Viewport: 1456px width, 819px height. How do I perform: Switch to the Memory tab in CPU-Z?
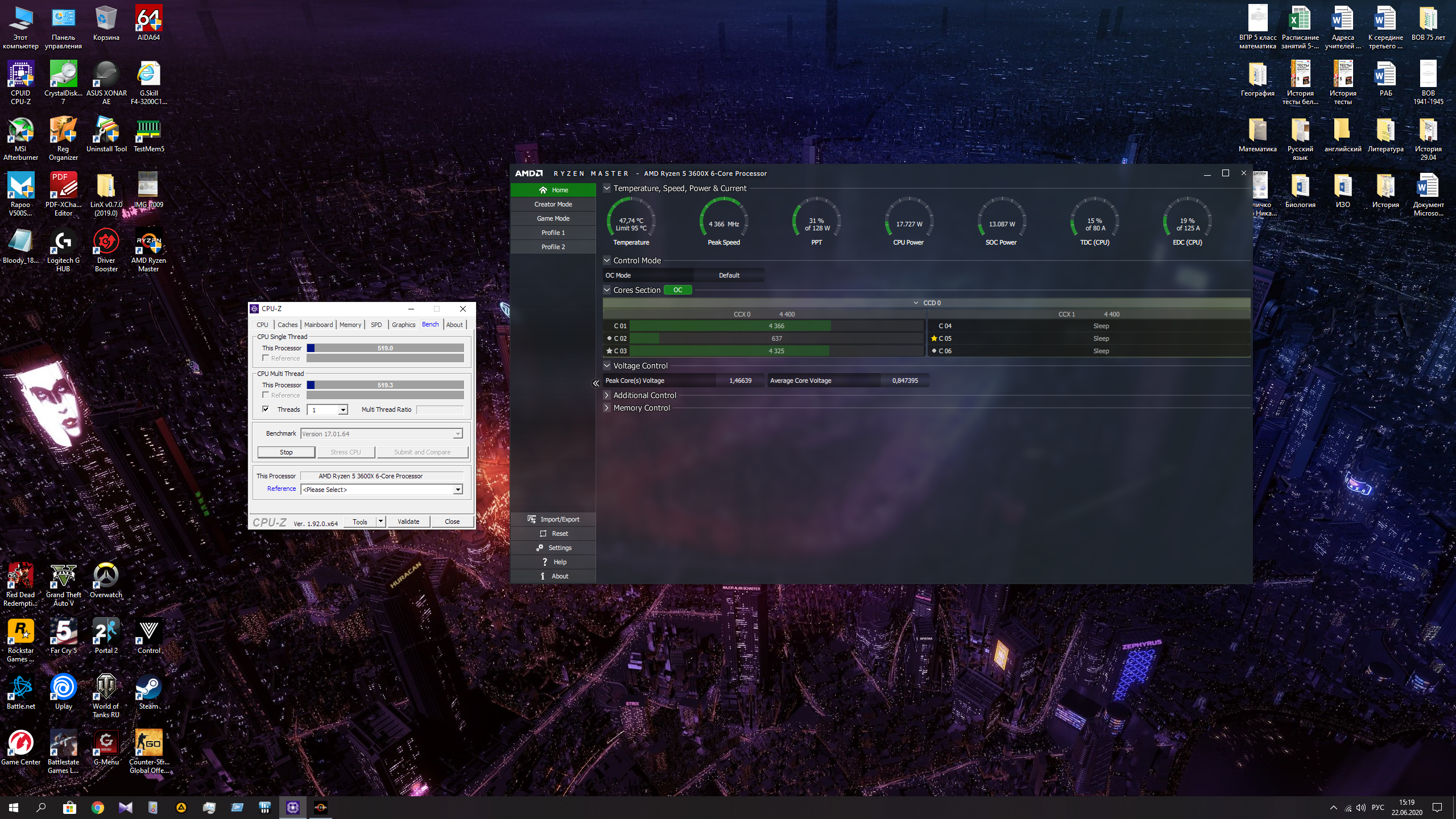click(350, 325)
